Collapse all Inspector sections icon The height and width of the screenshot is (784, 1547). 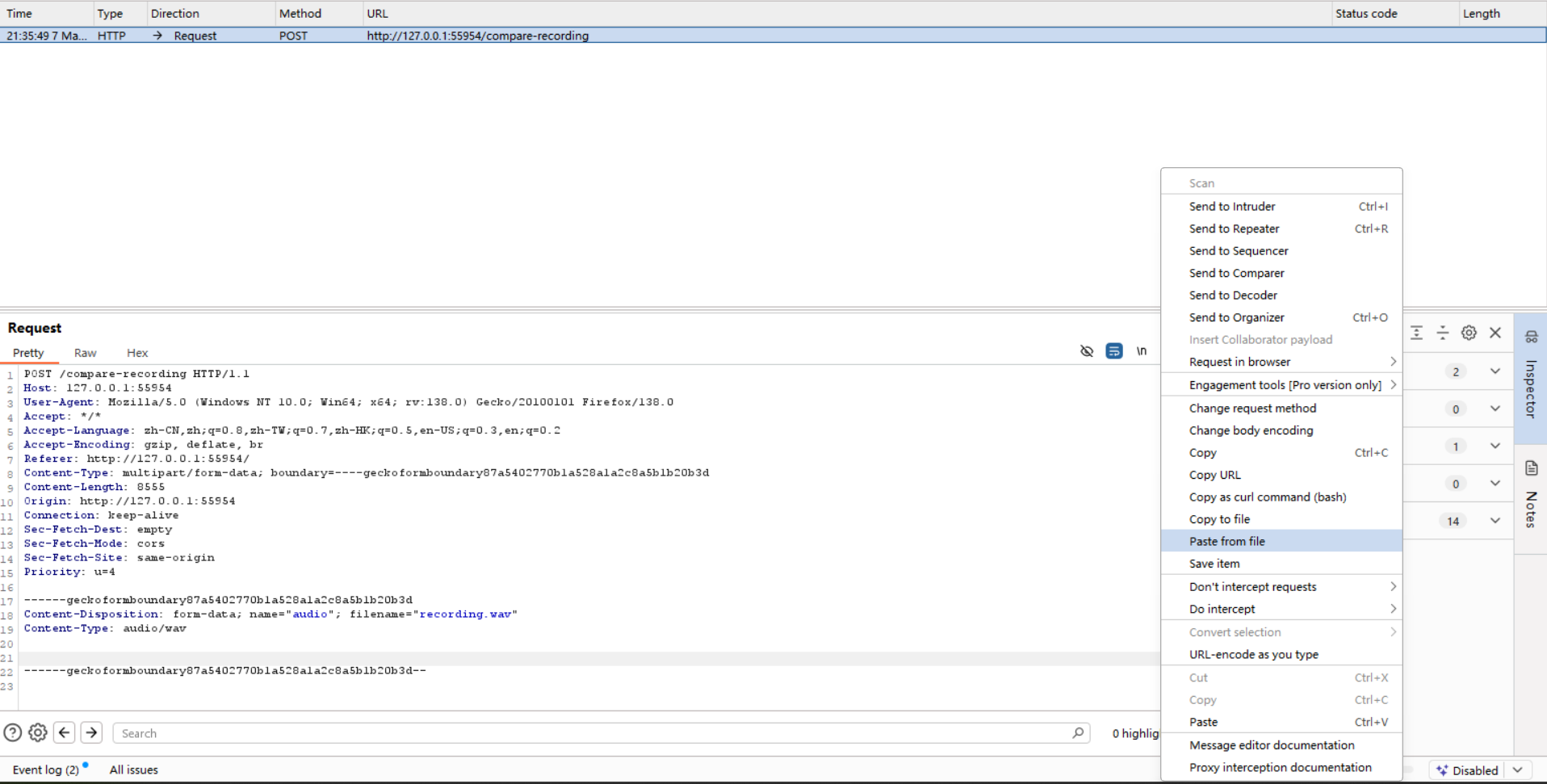tap(1443, 333)
